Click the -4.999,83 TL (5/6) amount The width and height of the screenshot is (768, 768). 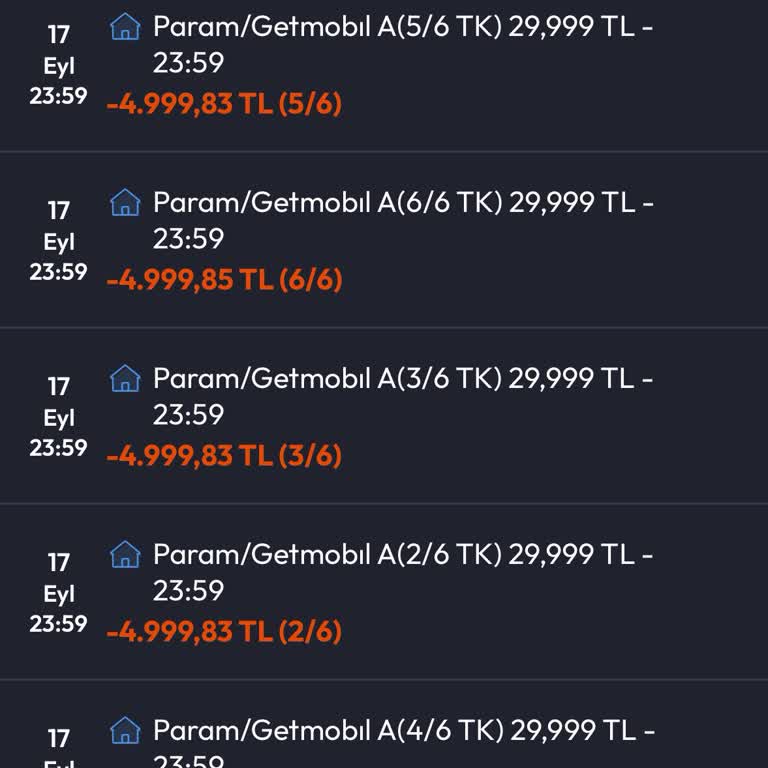coord(224,104)
